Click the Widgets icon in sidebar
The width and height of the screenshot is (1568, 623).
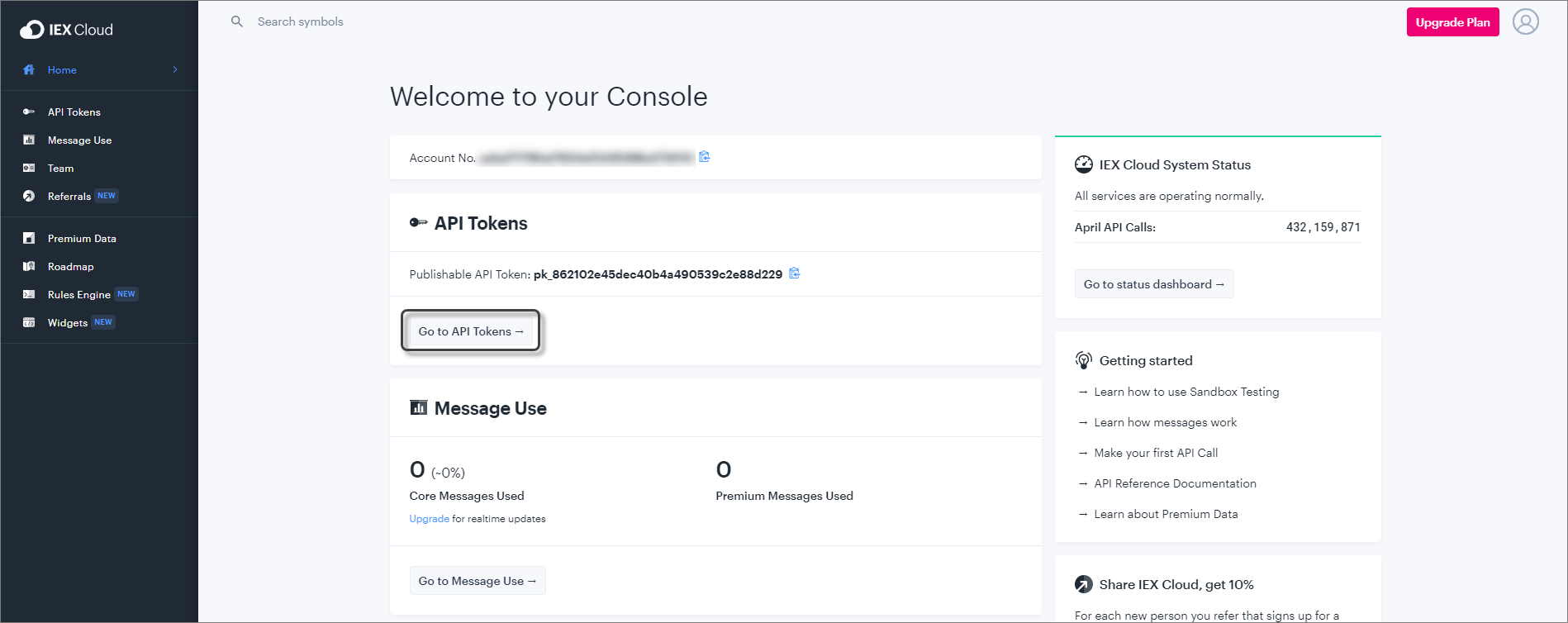29,322
